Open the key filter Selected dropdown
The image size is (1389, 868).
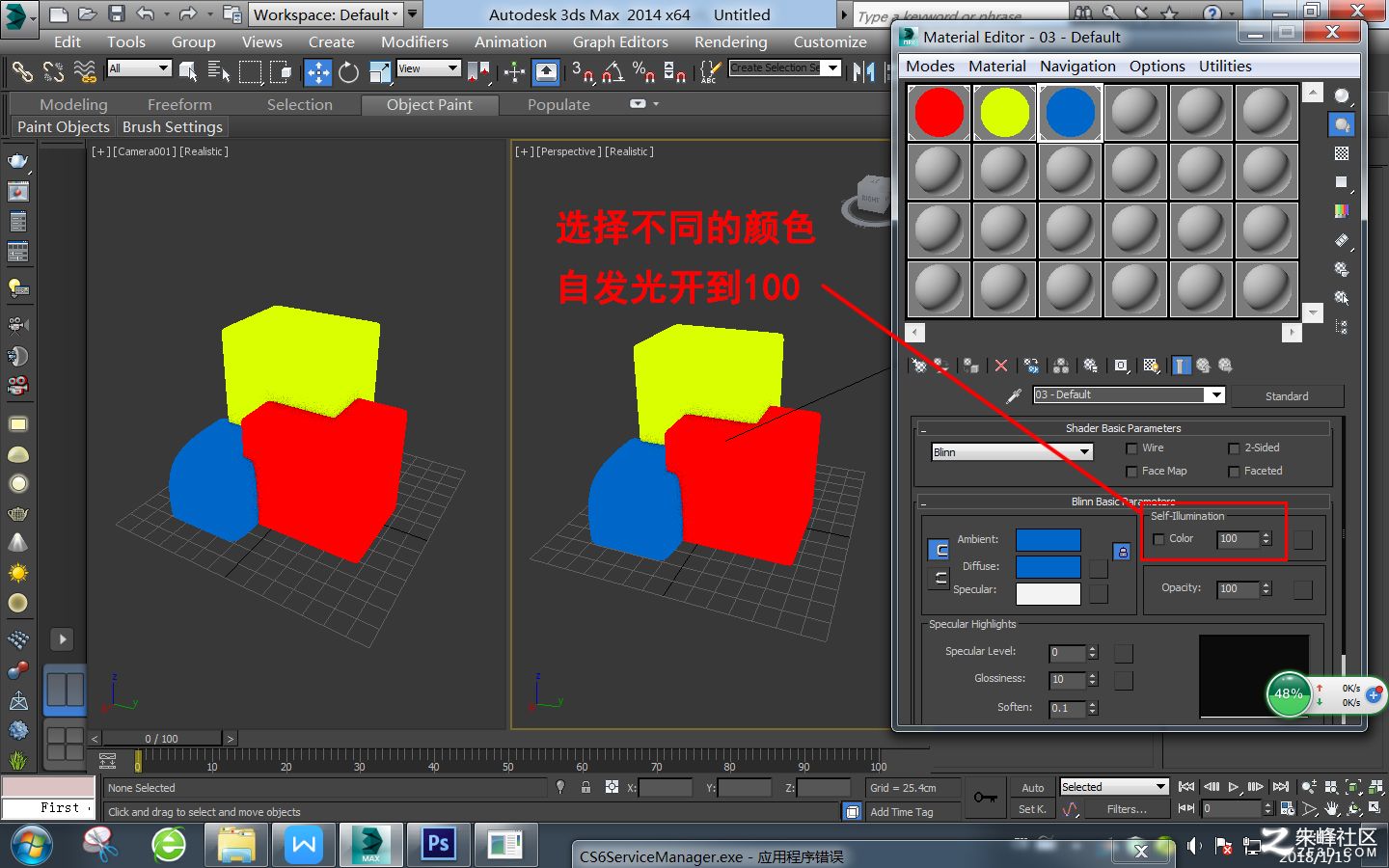coord(1114,787)
